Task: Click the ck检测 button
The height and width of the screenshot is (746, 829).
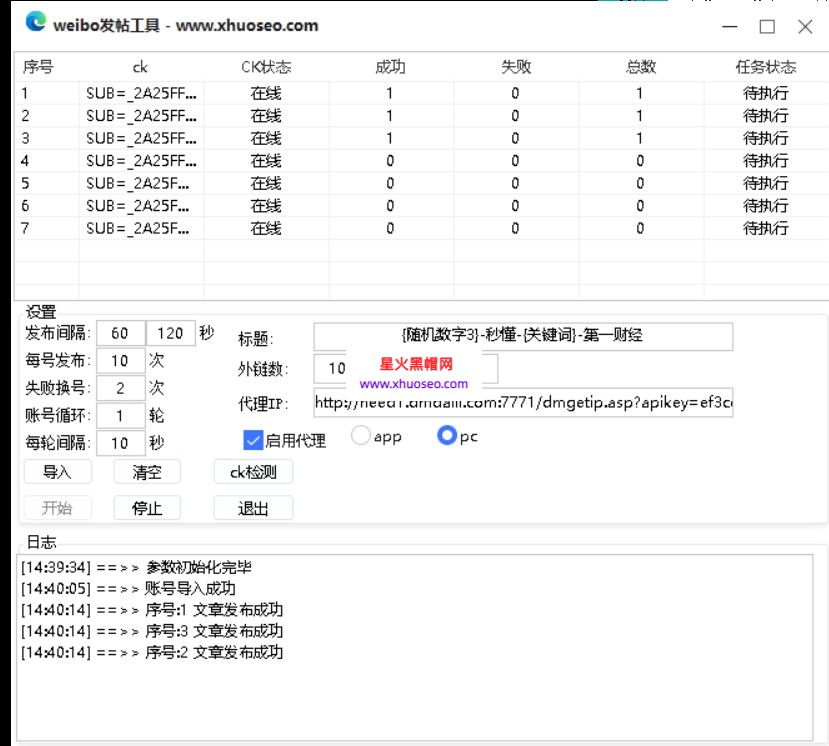Action: coord(253,472)
